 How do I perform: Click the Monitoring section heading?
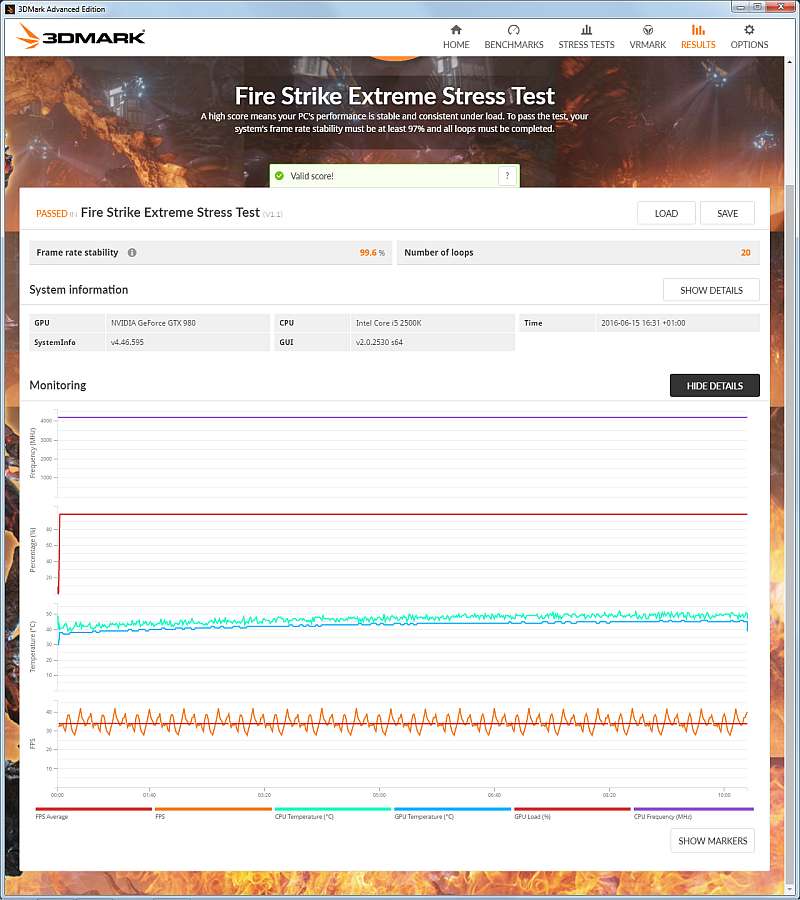[x=58, y=385]
